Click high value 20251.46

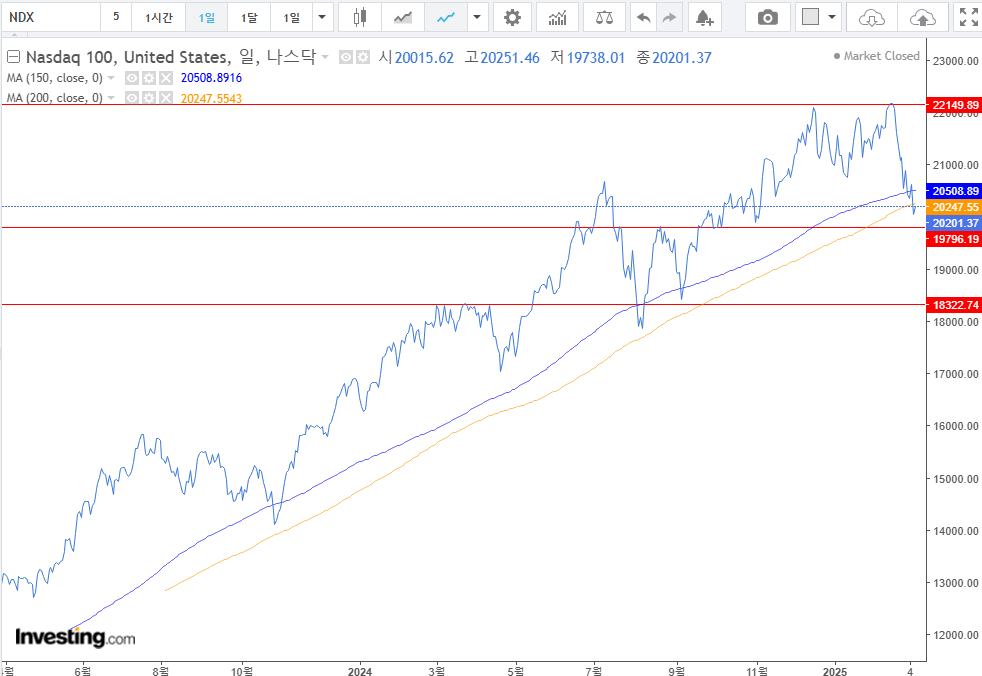click(x=510, y=58)
